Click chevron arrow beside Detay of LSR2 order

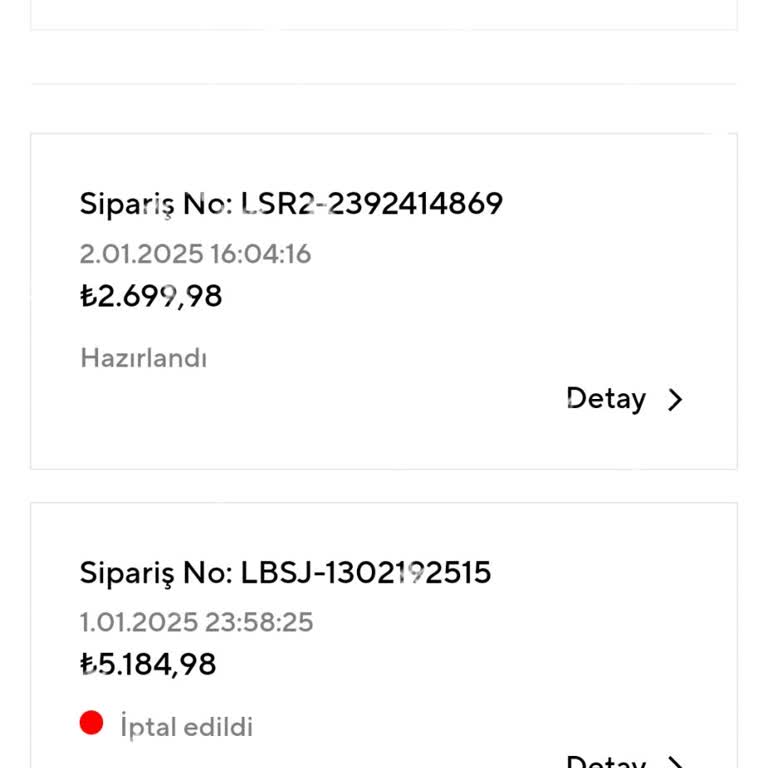coord(676,400)
